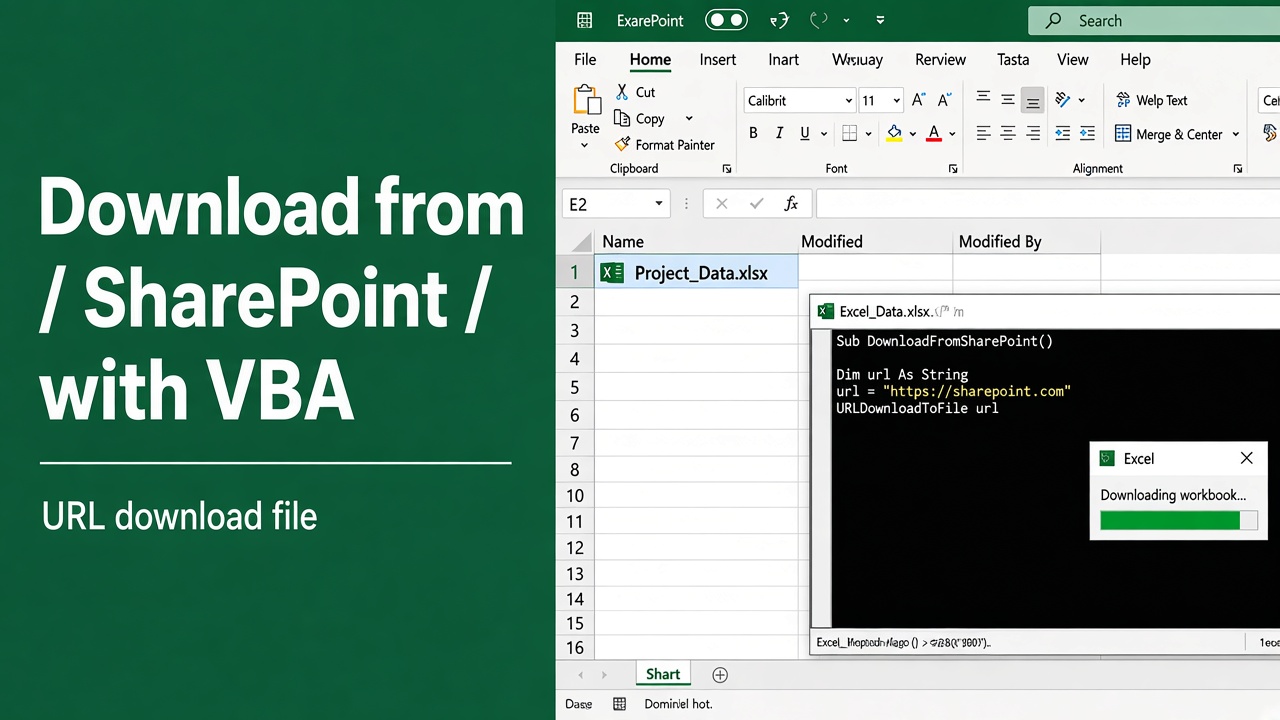
Task: Click the Welp Text wrap button
Action: click(x=1151, y=100)
